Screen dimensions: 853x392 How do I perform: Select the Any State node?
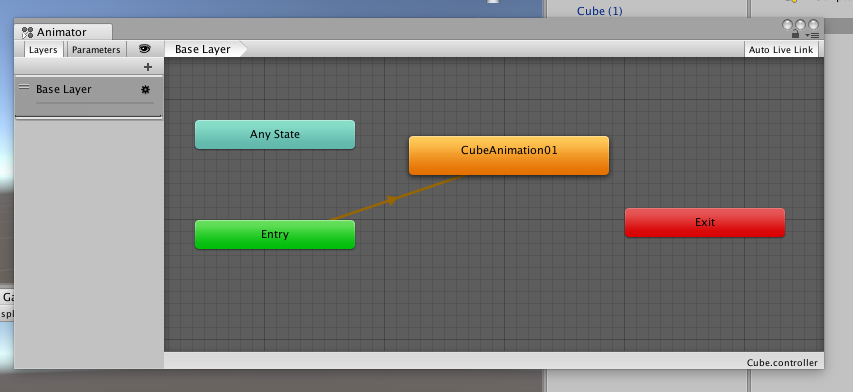[275, 134]
